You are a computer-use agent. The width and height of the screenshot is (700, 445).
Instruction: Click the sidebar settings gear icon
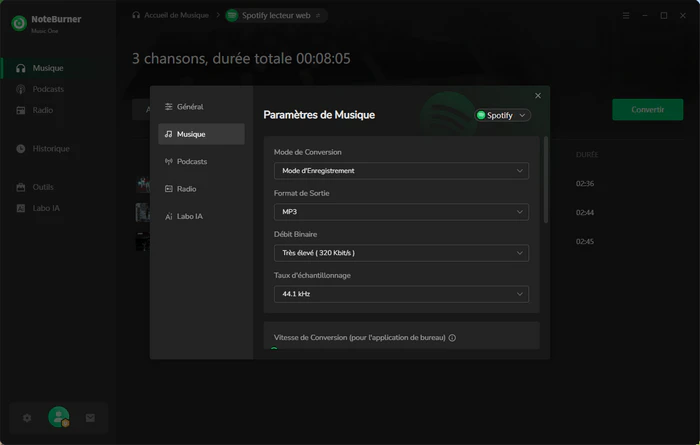coord(27,418)
